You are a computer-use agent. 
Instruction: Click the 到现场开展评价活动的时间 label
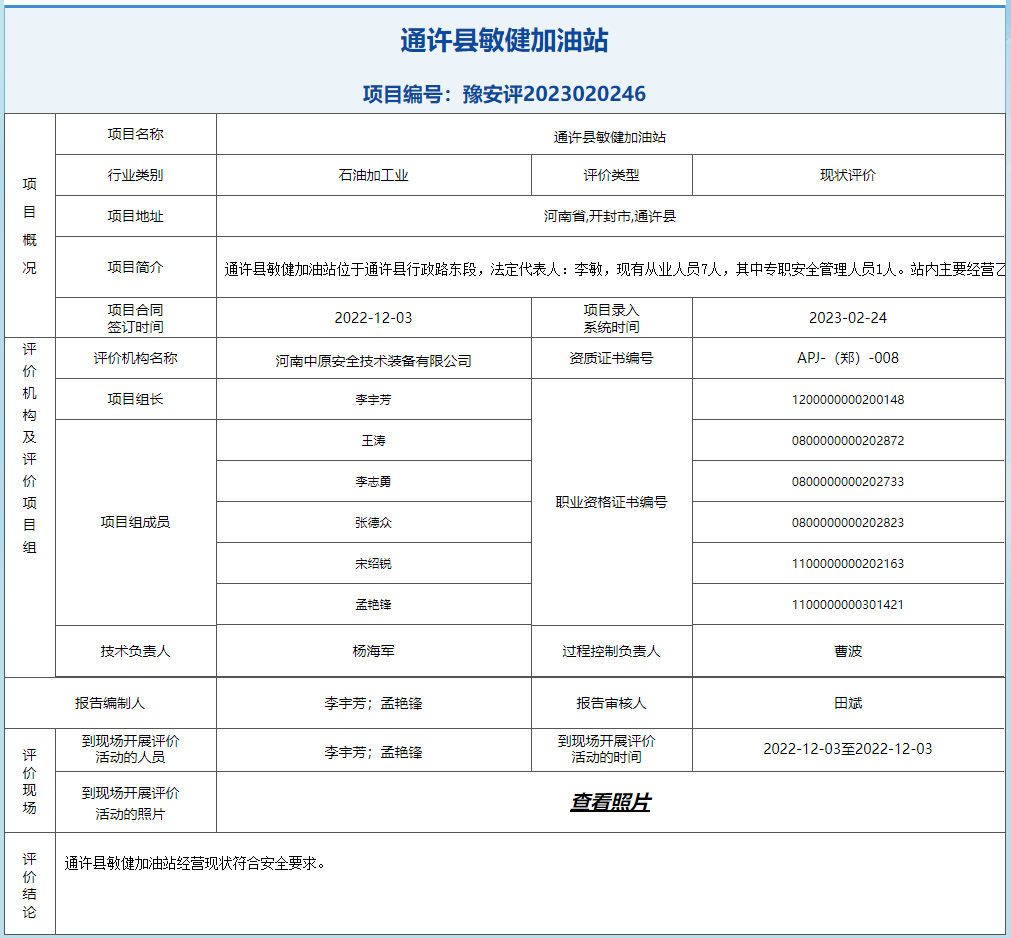click(606, 749)
